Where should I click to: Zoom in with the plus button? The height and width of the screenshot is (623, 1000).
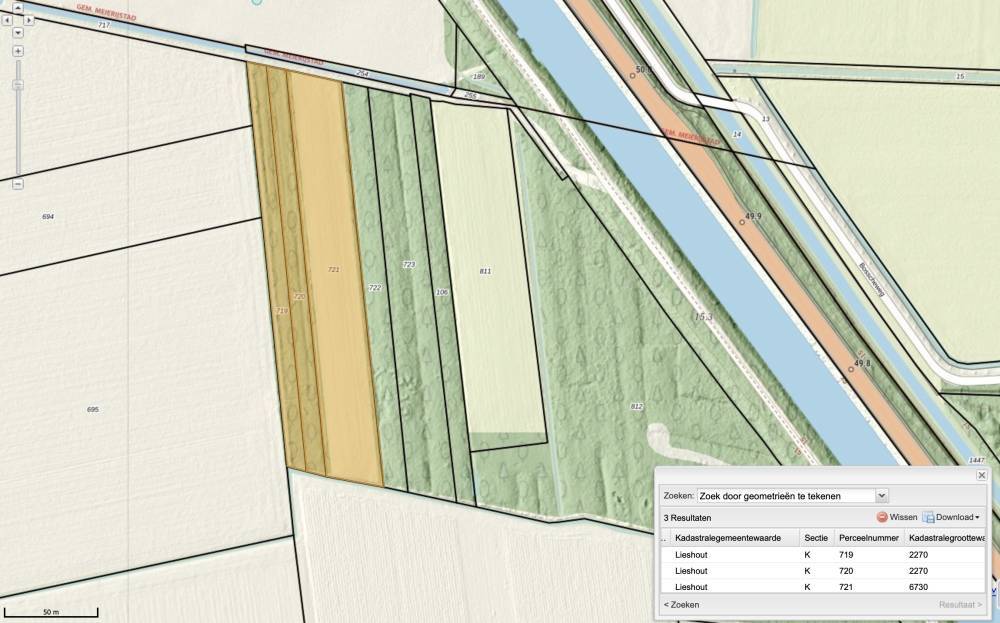click(18, 51)
